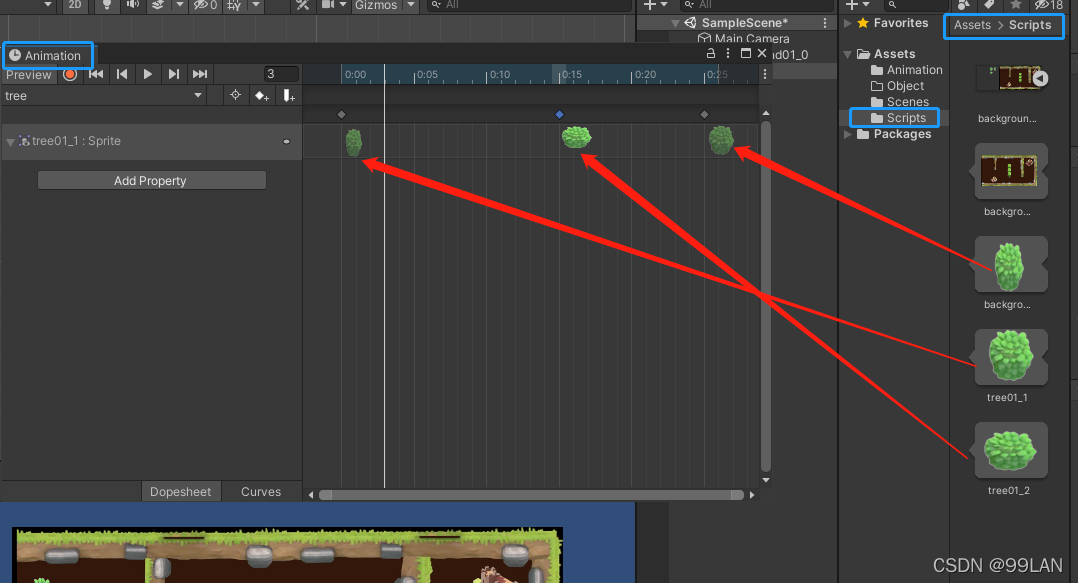
Task: Open Project create plus dropdown
Action: (x=857, y=5)
